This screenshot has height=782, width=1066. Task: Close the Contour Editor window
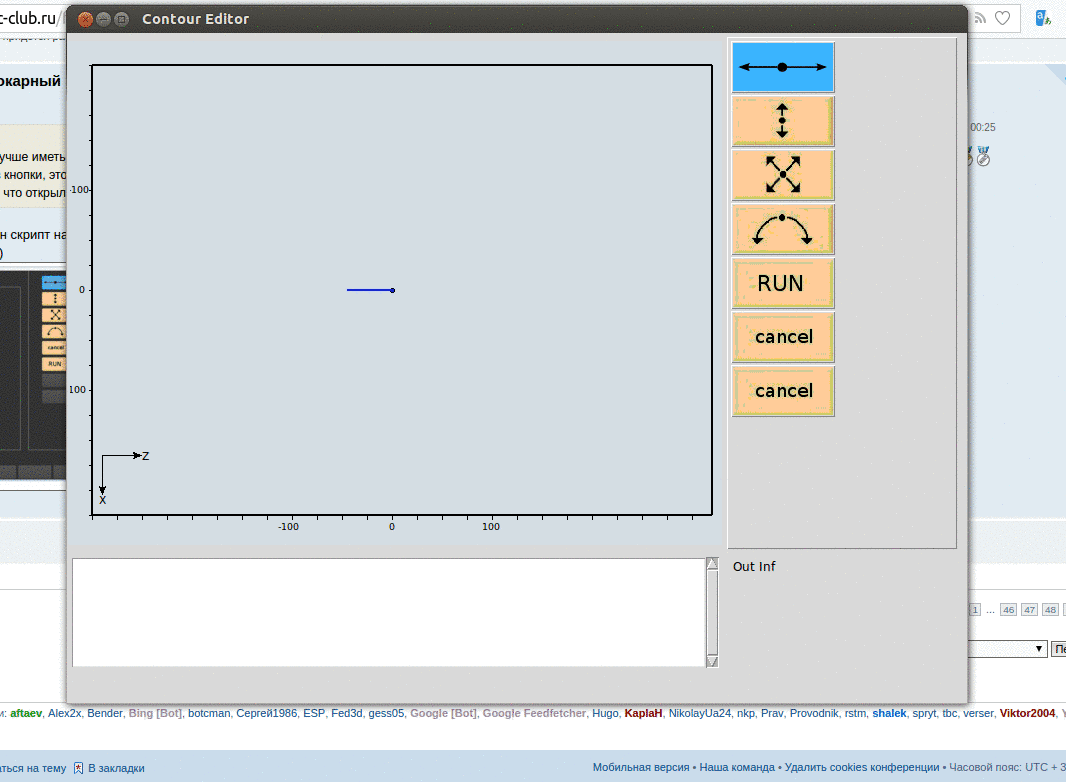click(85, 19)
